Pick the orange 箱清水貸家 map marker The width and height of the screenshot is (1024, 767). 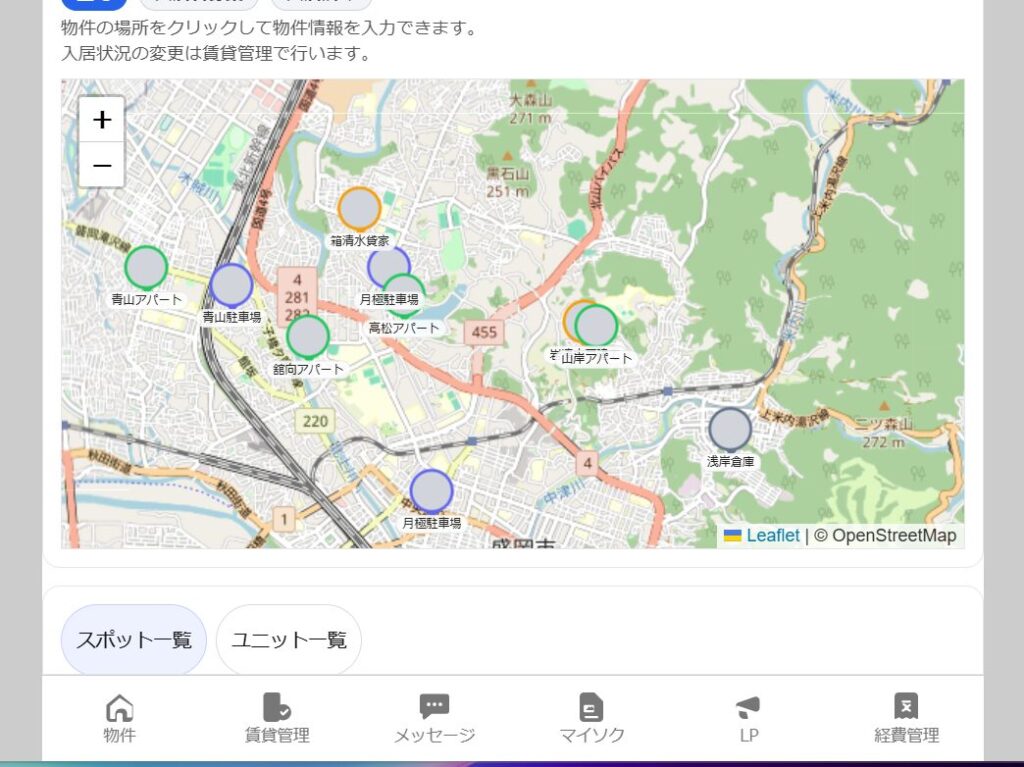tap(359, 208)
